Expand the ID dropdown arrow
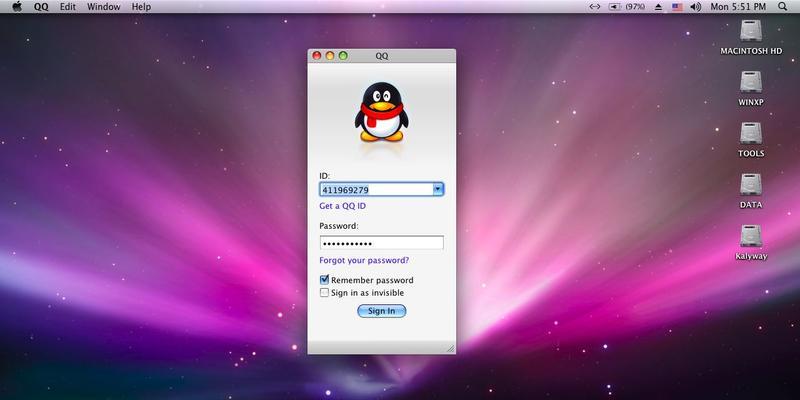The width and height of the screenshot is (800, 400). click(438, 189)
